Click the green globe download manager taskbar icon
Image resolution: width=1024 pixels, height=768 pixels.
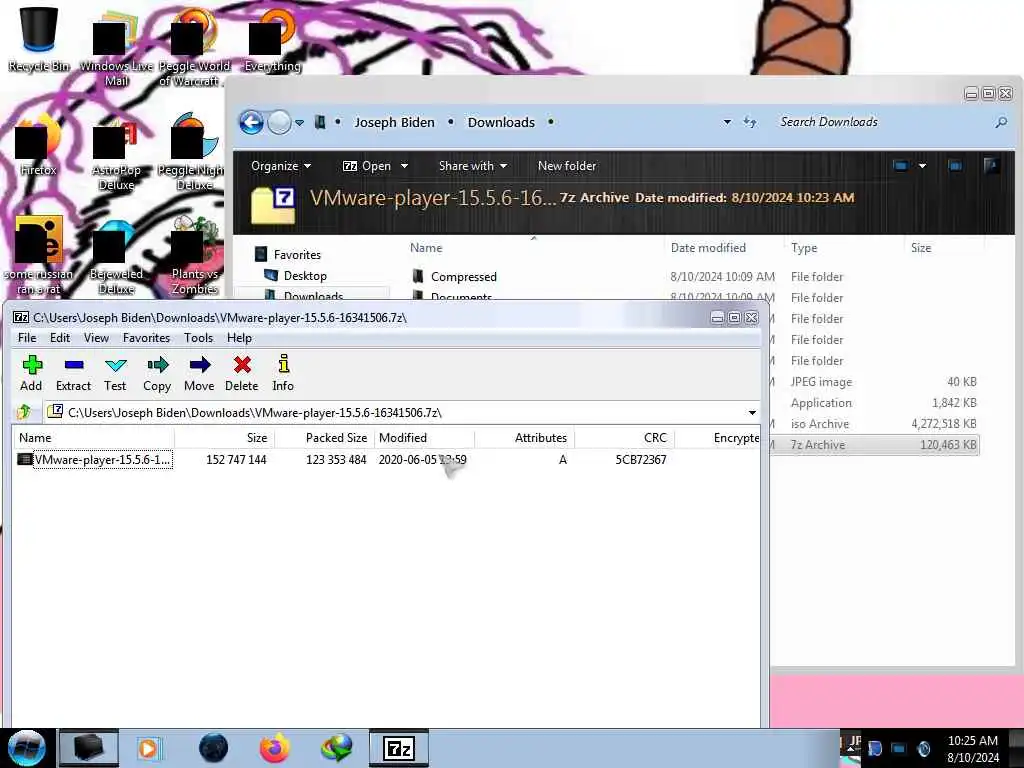click(x=336, y=748)
